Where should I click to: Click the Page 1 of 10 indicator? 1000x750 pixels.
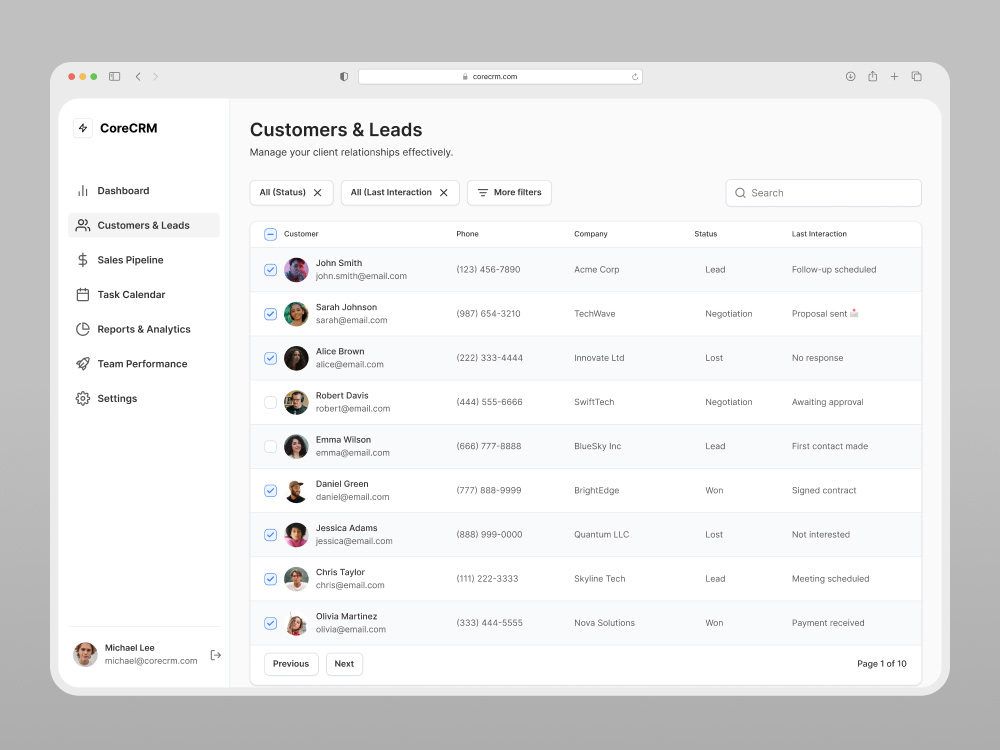point(881,664)
